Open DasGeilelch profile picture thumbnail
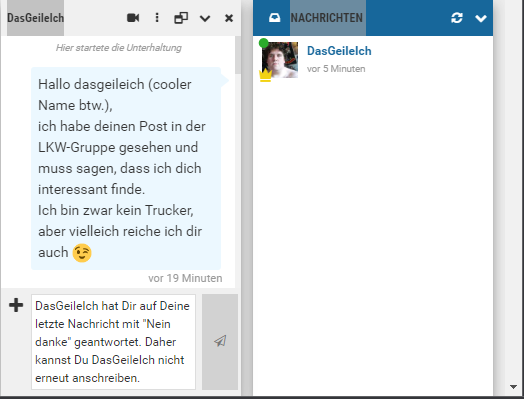 pyautogui.click(x=280, y=60)
